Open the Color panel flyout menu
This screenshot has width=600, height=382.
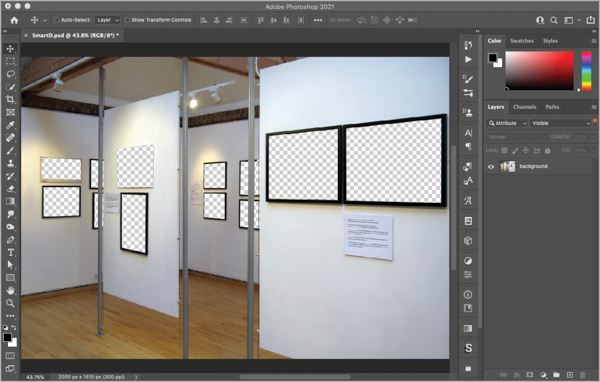(594, 41)
